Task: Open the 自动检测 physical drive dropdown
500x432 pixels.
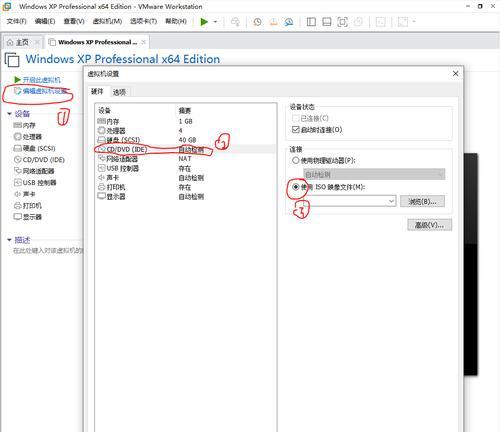Action: click(x=374, y=174)
